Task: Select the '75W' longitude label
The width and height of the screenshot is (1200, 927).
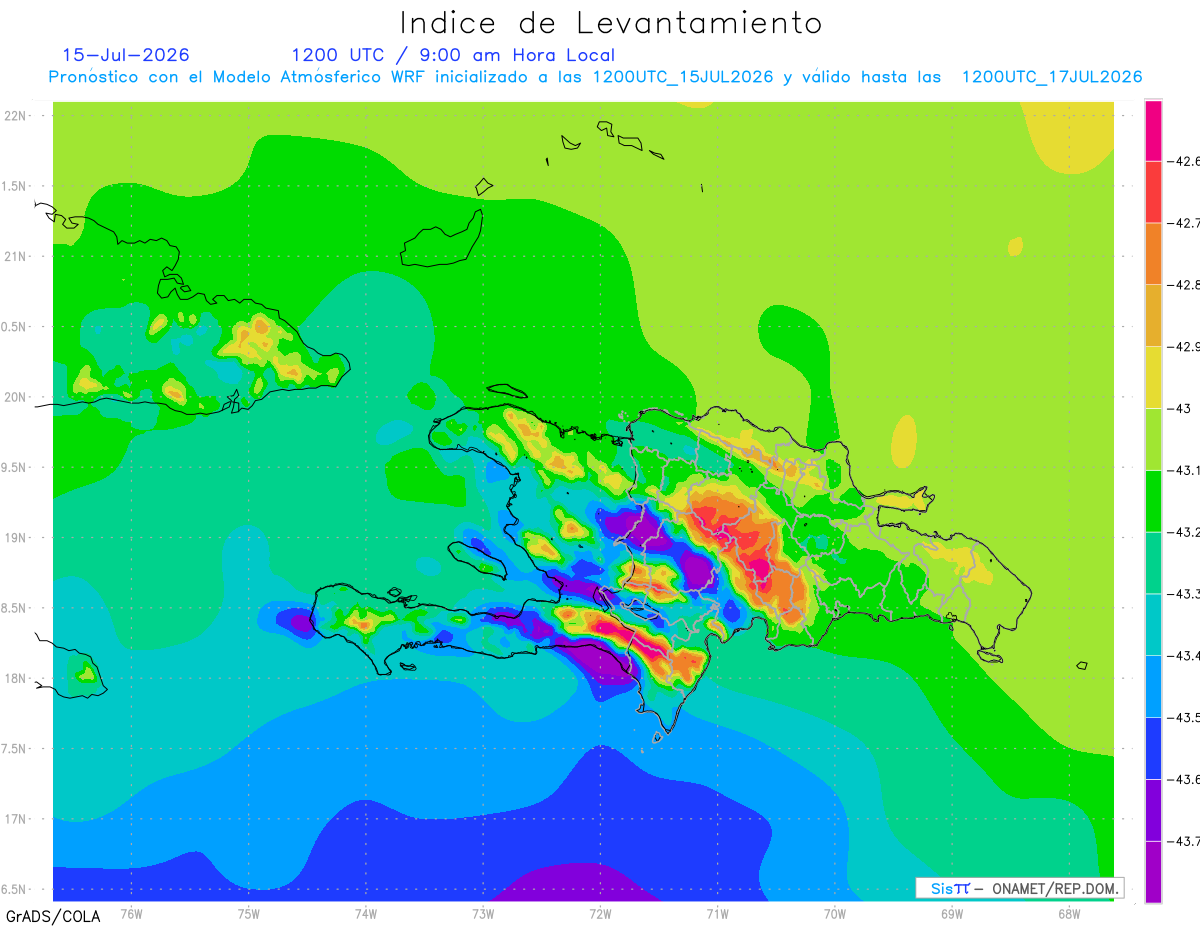Action: point(249,913)
